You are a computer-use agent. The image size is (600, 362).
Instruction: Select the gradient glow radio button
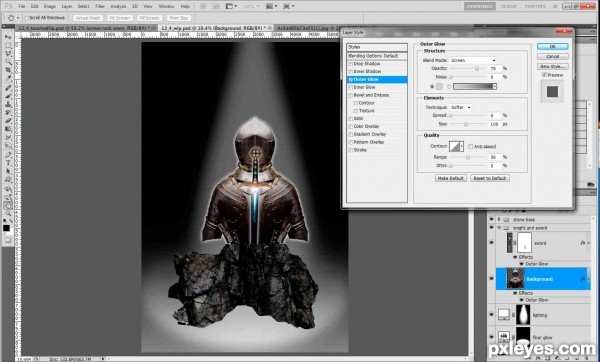click(449, 87)
